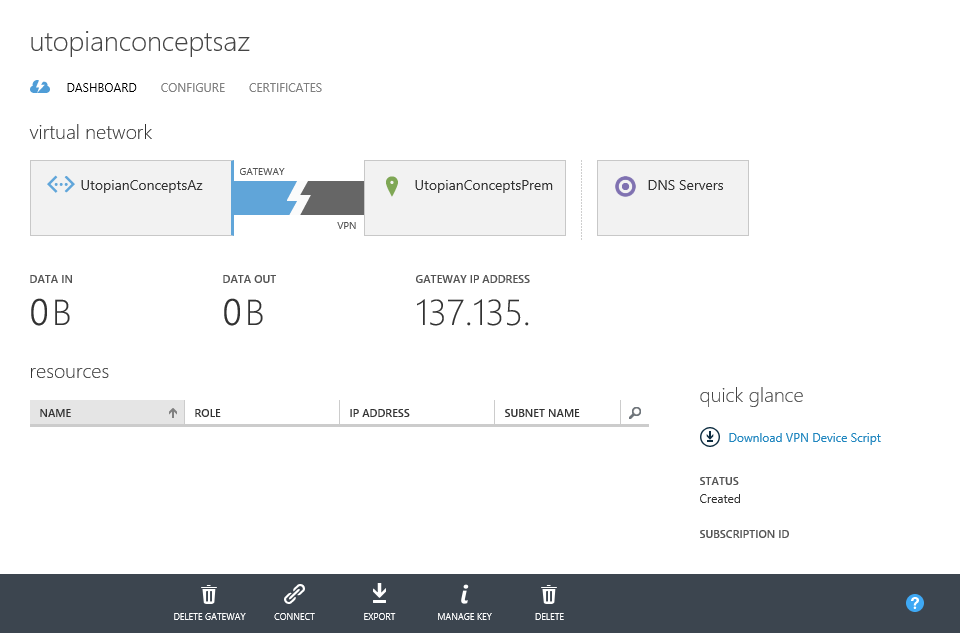Viewport: 960px width, 633px height.
Task: Click the DATA OUT 0 B value
Action: coord(243,313)
